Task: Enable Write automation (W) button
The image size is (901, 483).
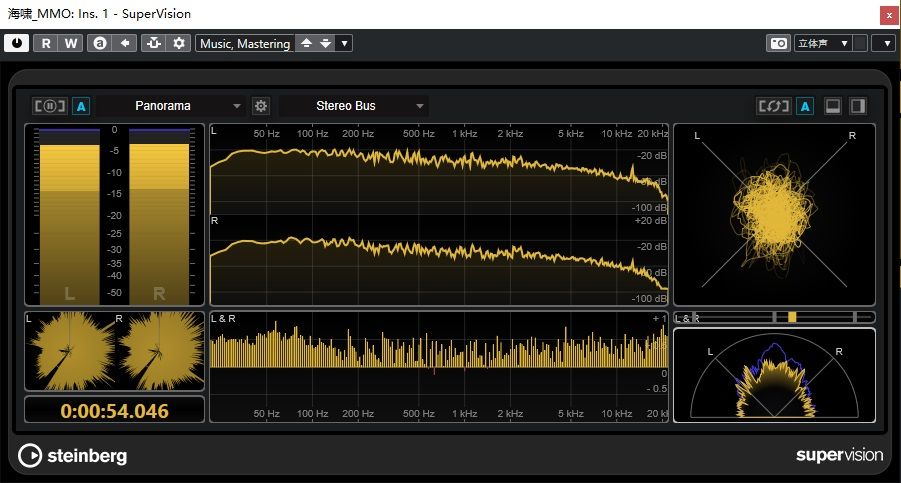Action: coord(71,43)
